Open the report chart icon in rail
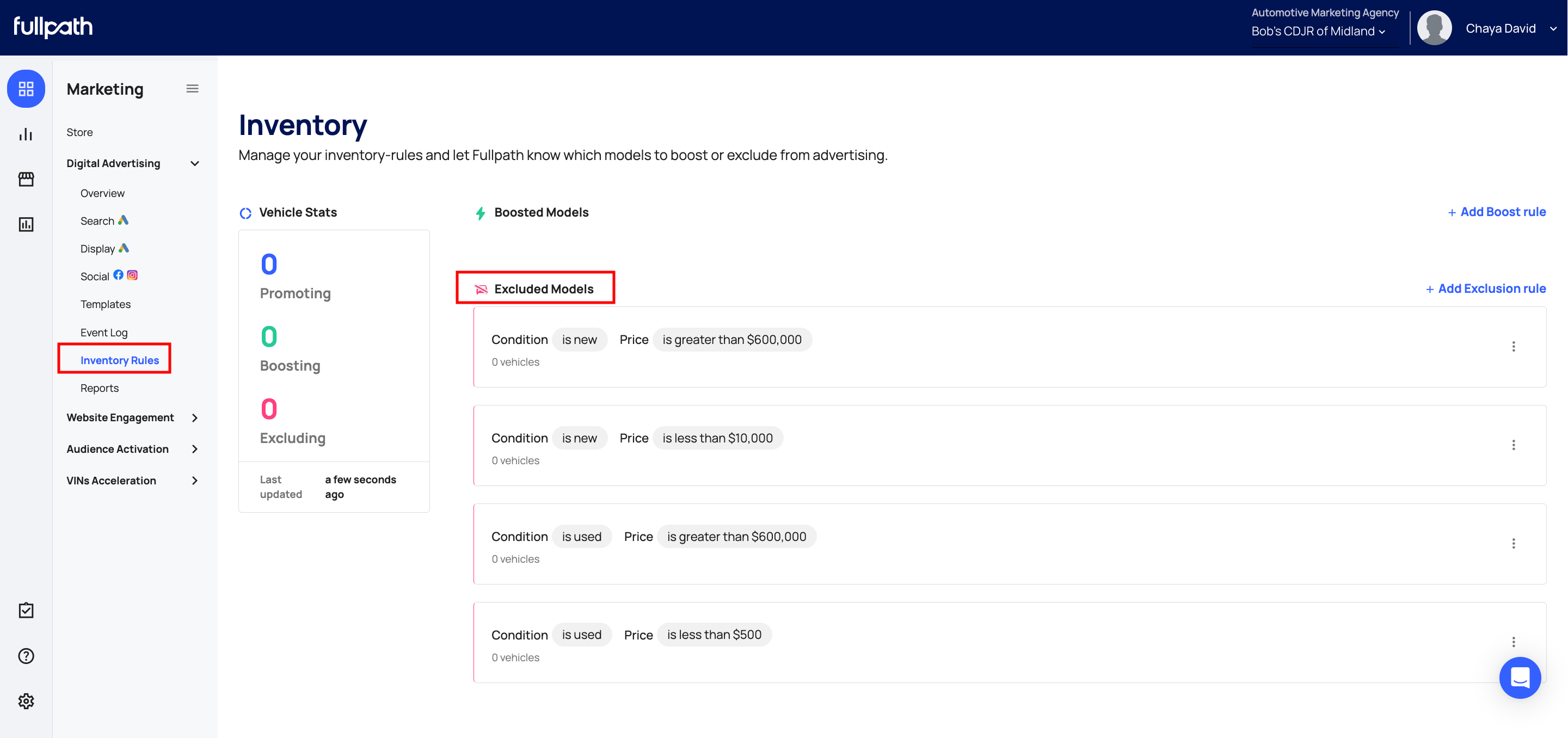 pos(26,224)
